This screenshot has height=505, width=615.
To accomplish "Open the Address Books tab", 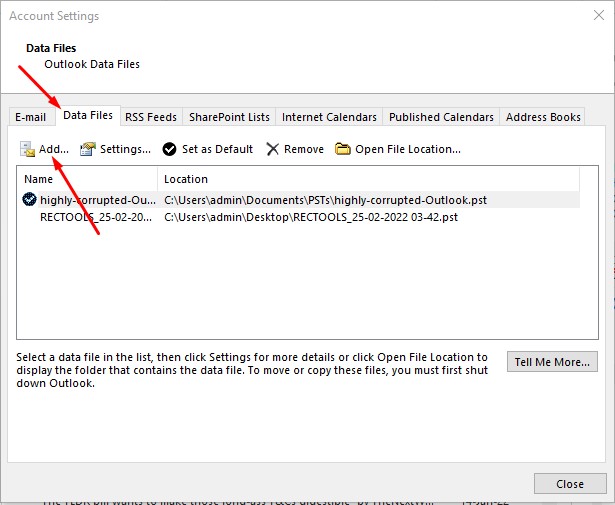I will (x=543, y=117).
